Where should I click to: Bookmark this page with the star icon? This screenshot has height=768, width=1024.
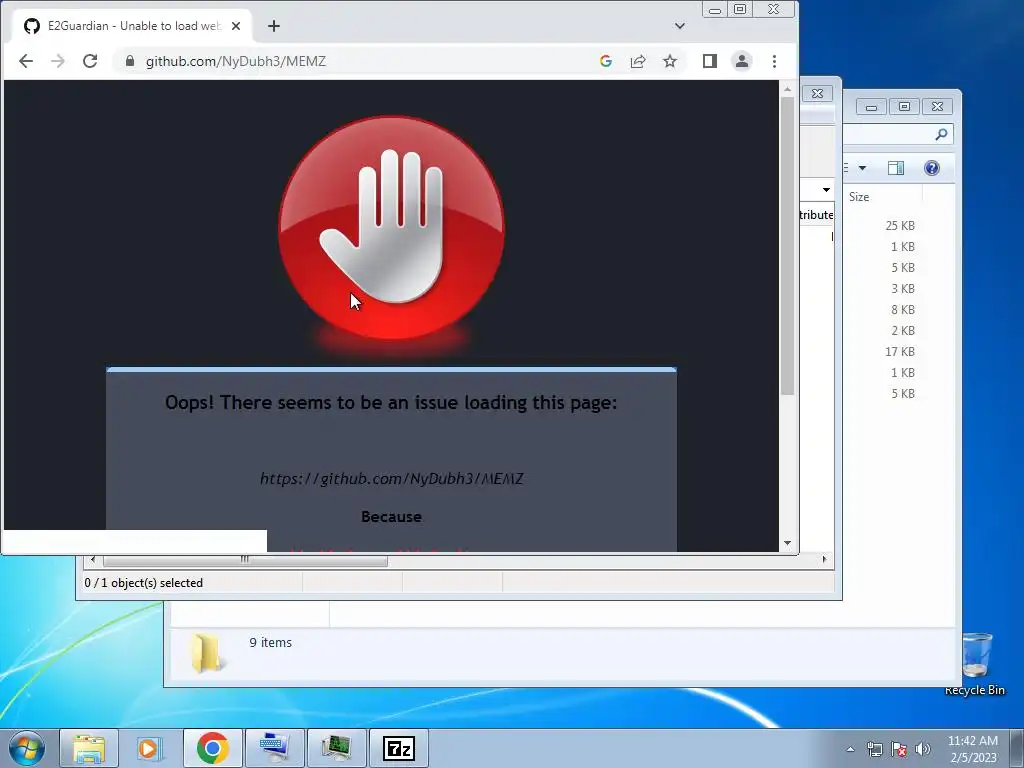(x=669, y=61)
